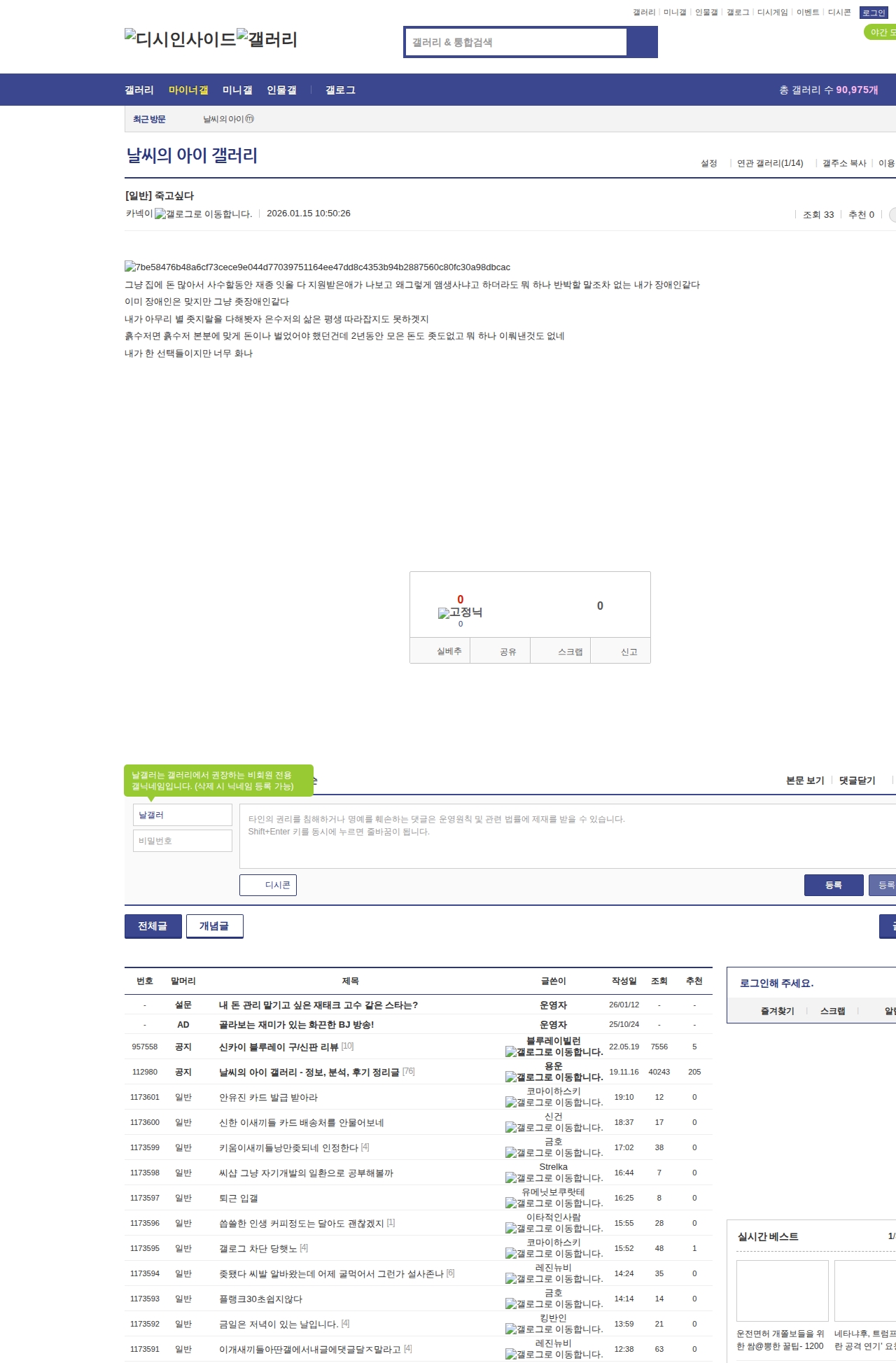Open gallog icon beside author 이타적인사람

(x=554, y=1229)
